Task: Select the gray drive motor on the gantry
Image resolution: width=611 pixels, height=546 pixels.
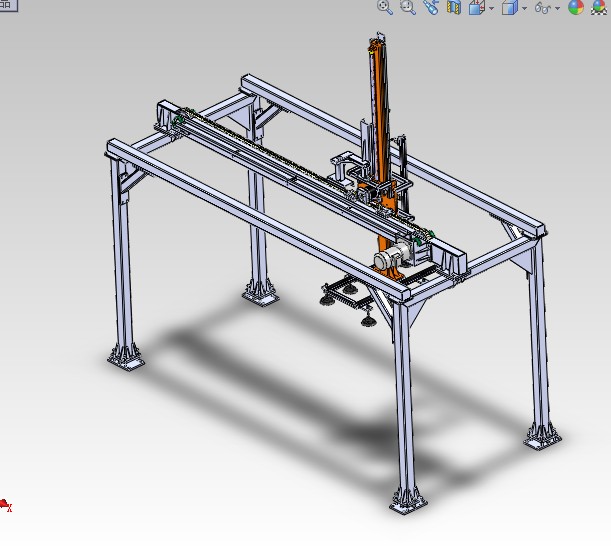Action: pos(390,257)
